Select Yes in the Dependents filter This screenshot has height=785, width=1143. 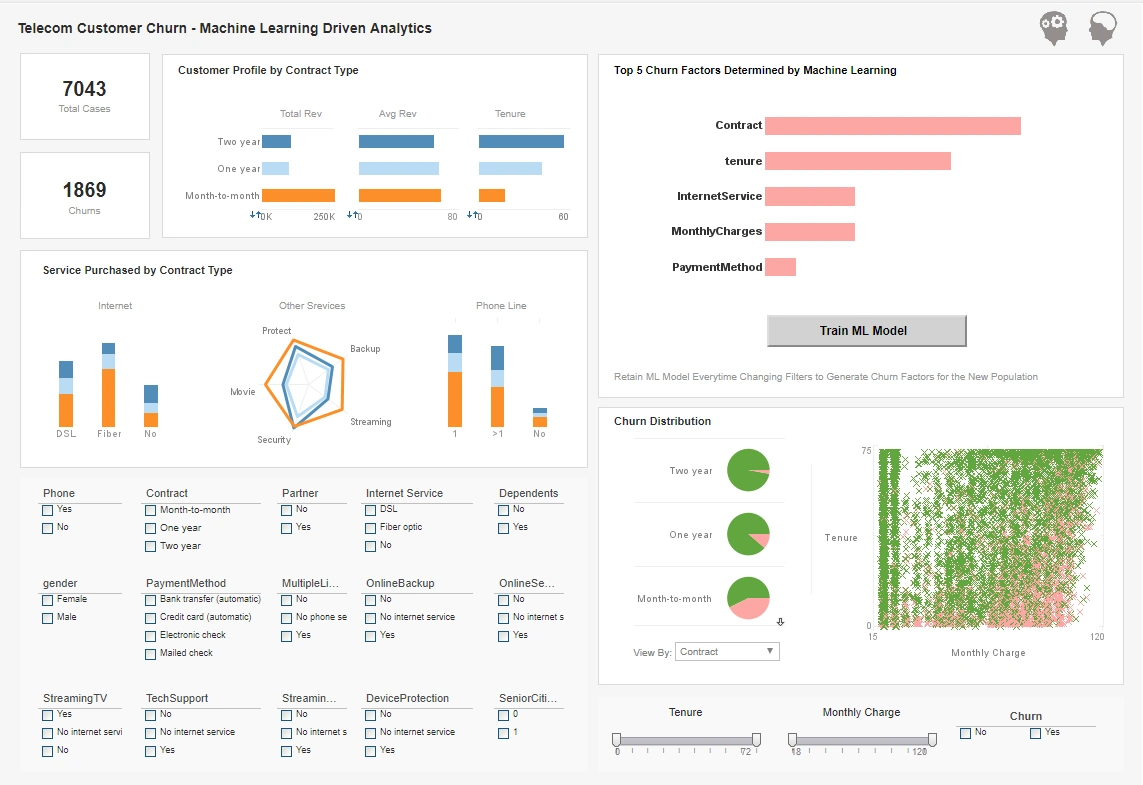(503, 527)
